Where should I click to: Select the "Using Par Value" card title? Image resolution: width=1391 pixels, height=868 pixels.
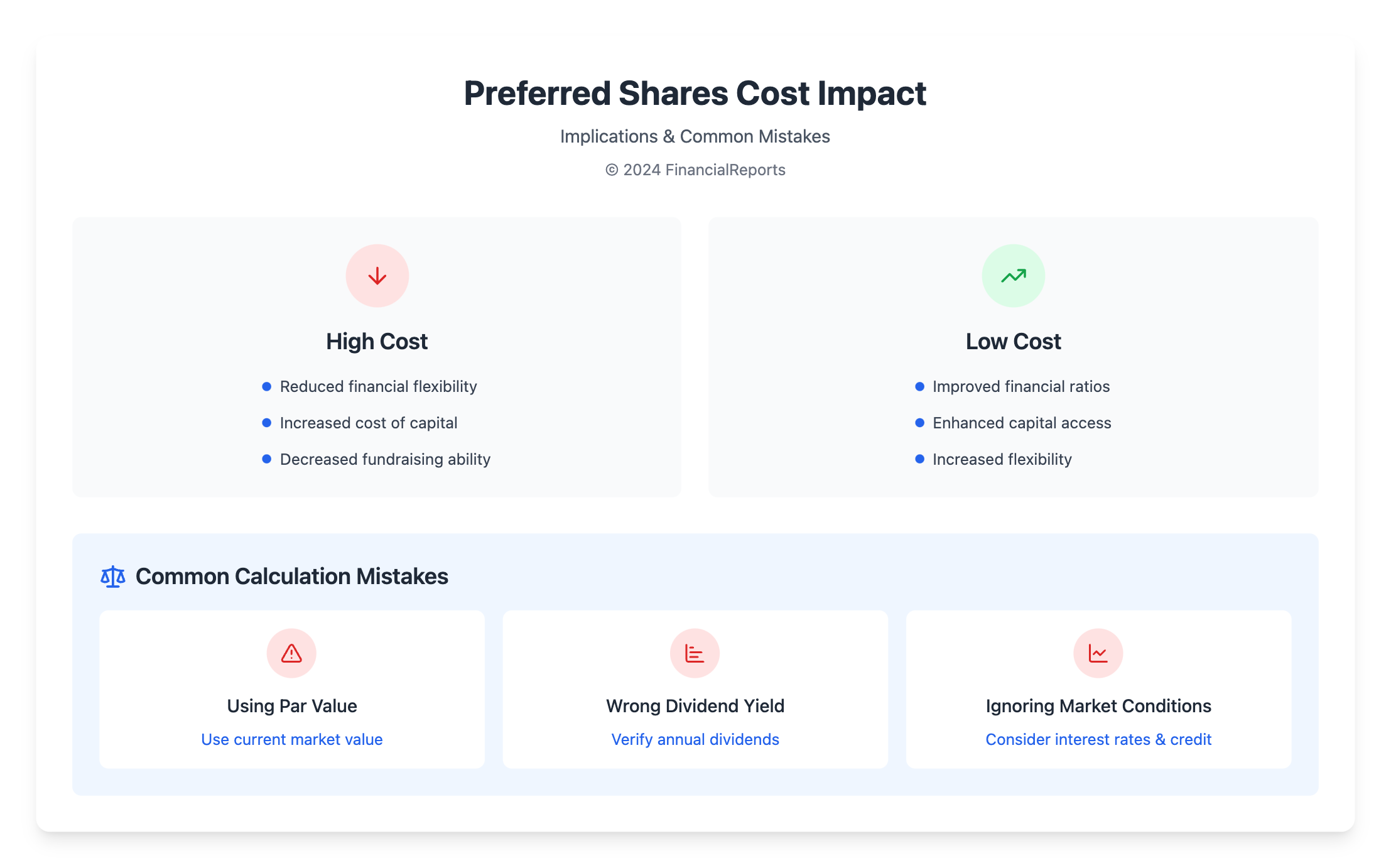(x=291, y=706)
